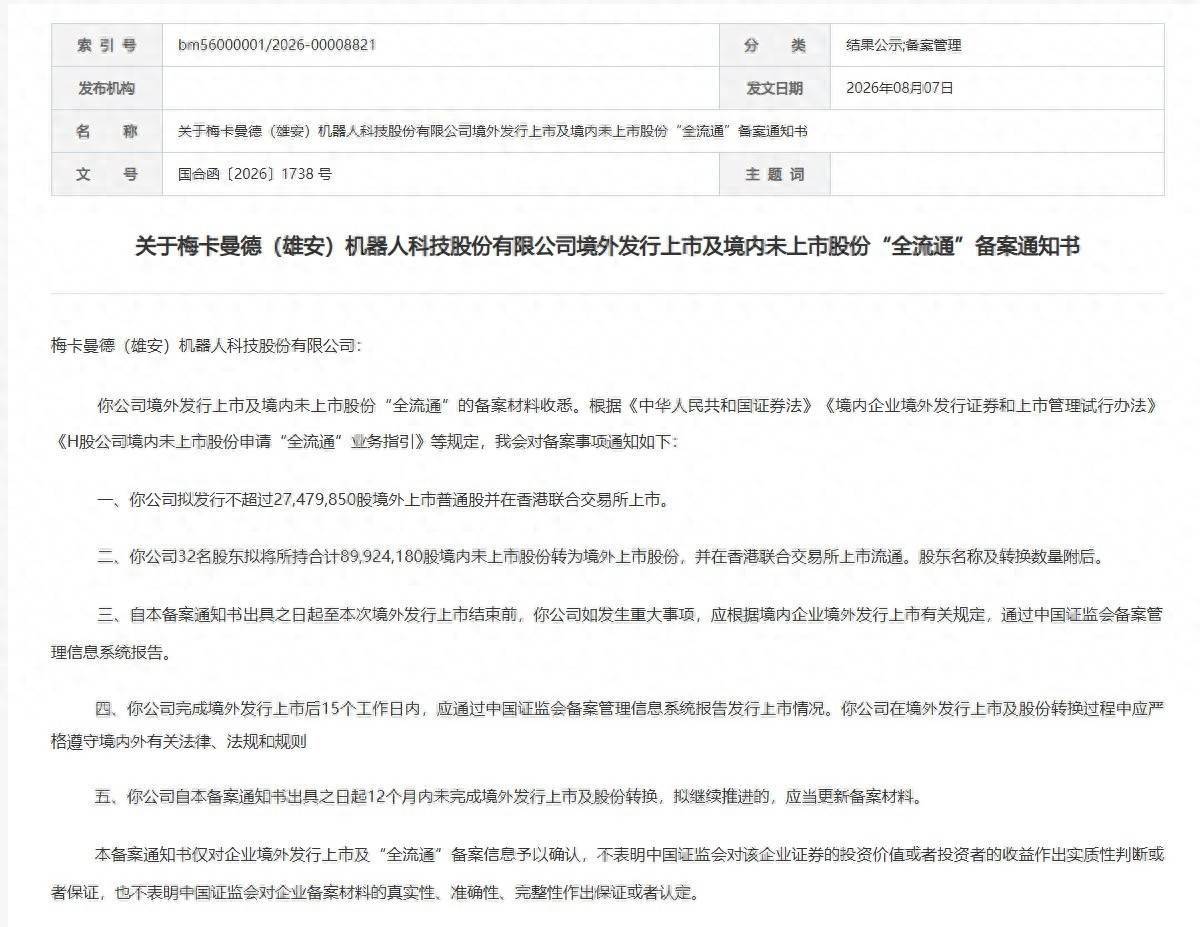Viewport: 1200px width, 927px height.
Task: Click the 主题词 label cell
Action: pyautogui.click(x=775, y=174)
